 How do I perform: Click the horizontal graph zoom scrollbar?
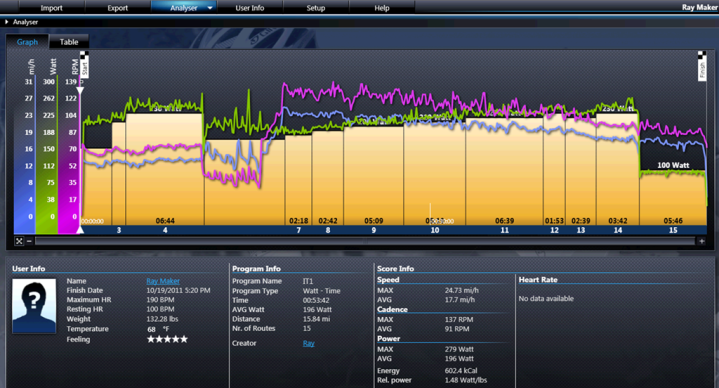tap(365, 241)
